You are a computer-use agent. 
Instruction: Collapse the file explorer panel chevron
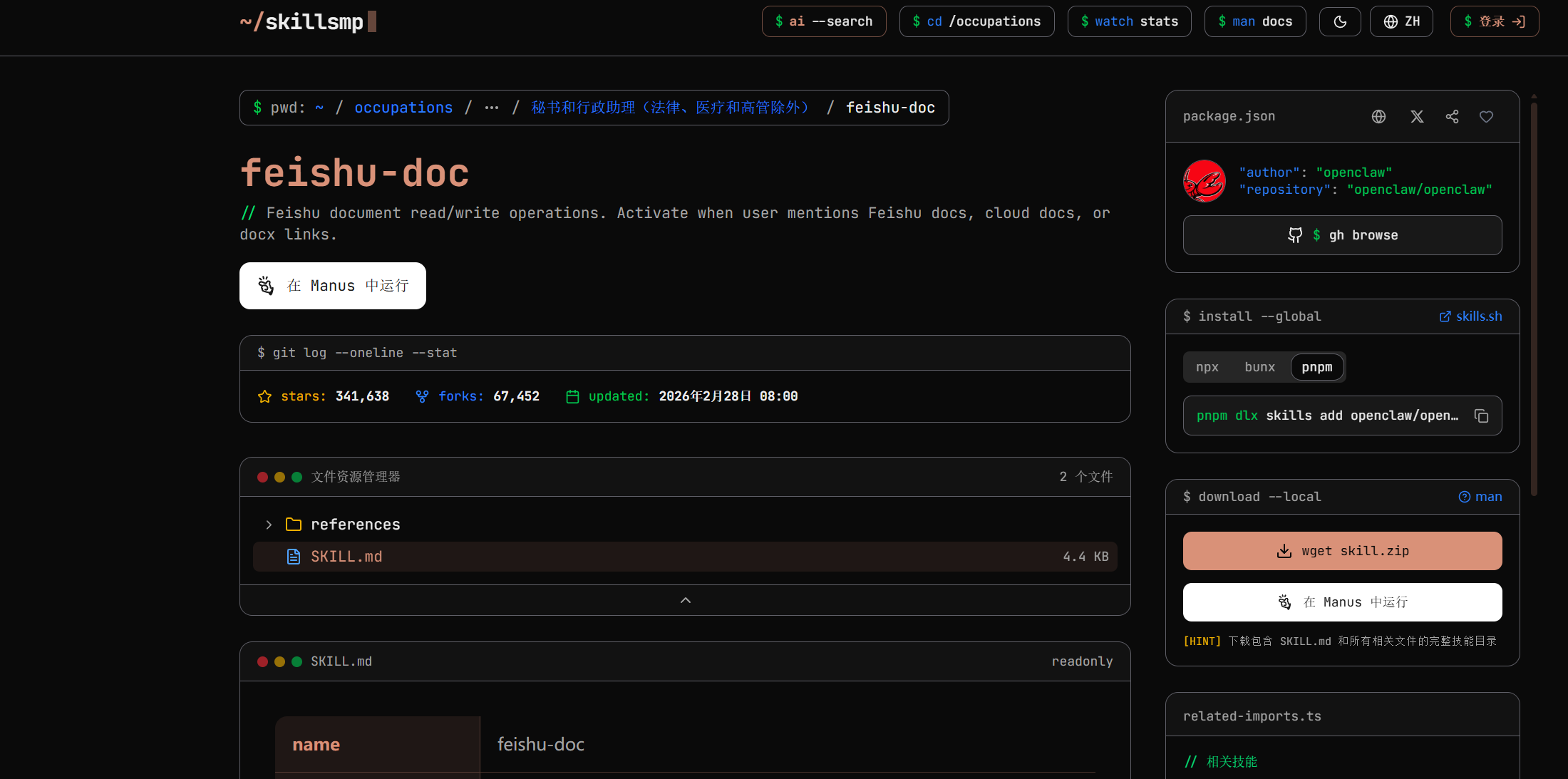(685, 600)
